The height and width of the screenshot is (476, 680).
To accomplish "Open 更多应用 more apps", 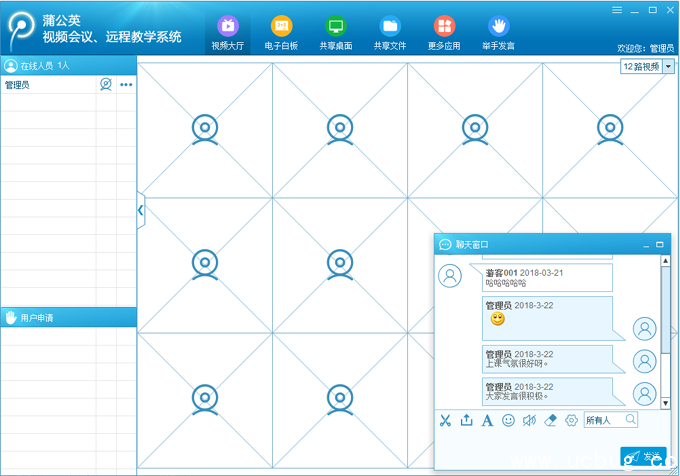I will click(444, 31).
